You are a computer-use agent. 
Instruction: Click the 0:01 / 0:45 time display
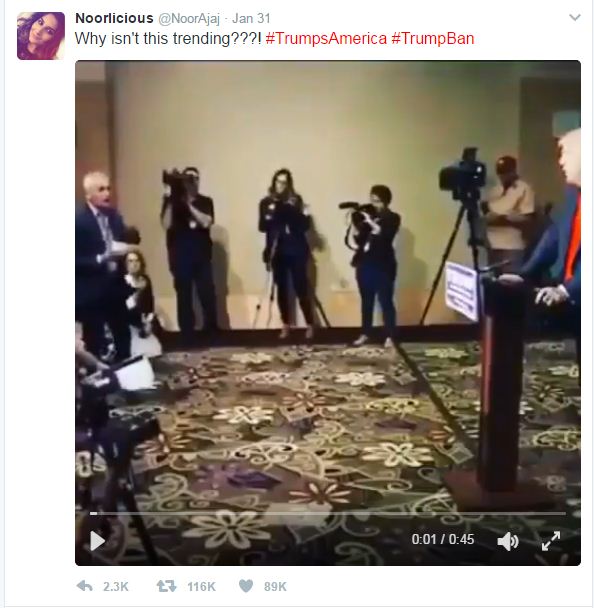pyautogui.click(x=443, y=539)
